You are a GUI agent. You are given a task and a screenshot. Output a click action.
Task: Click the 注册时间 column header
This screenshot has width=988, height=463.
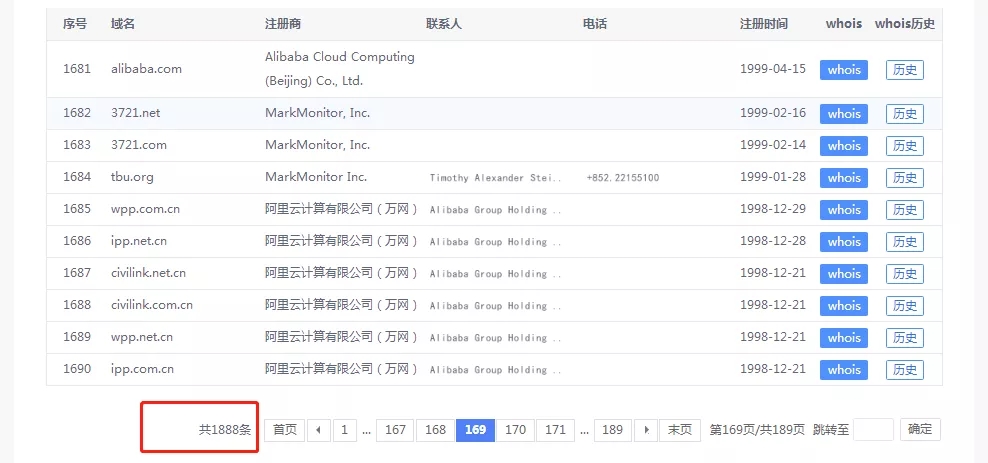click(764, 24)
